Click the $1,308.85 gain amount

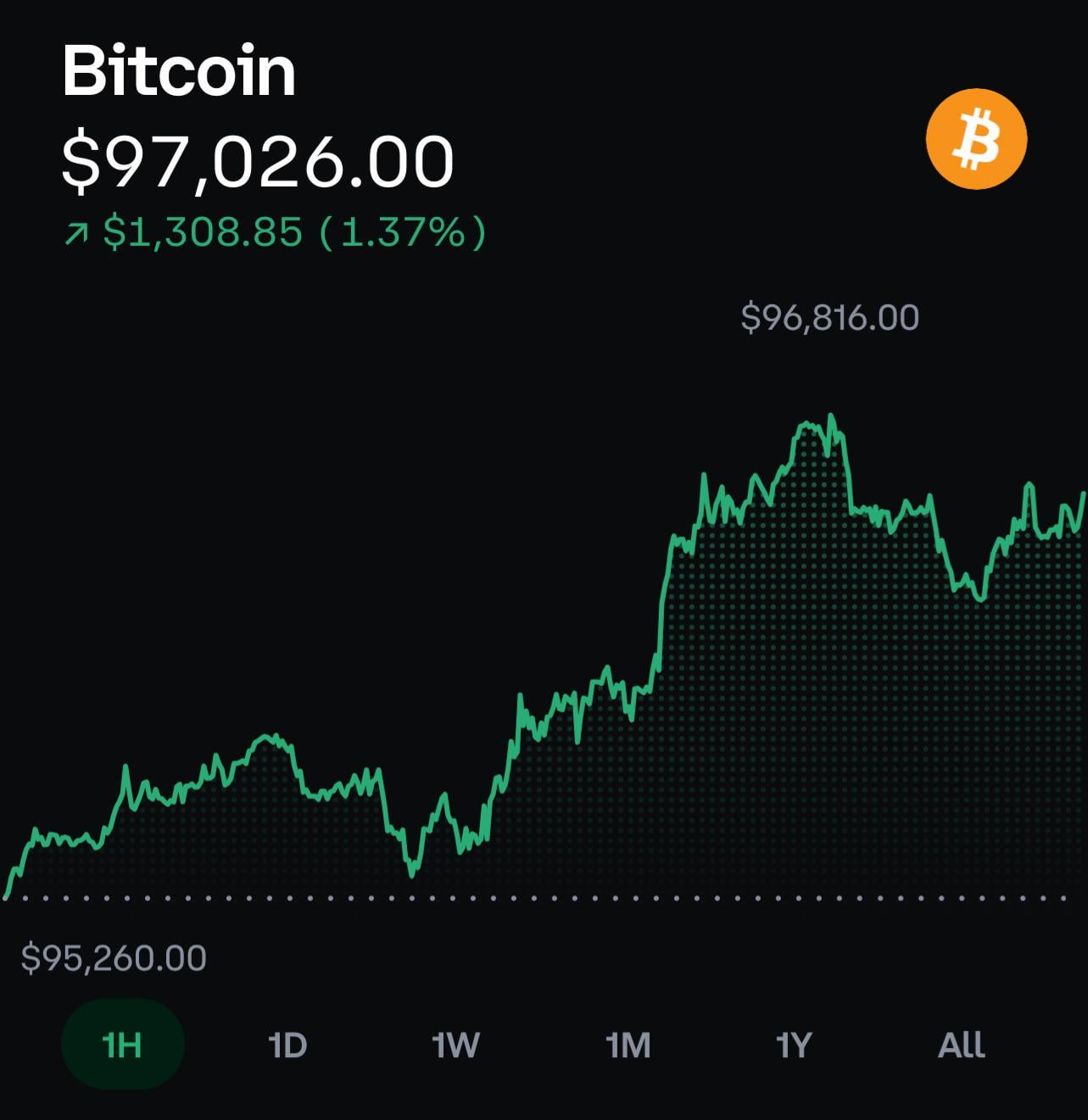(x=203, y=232)
